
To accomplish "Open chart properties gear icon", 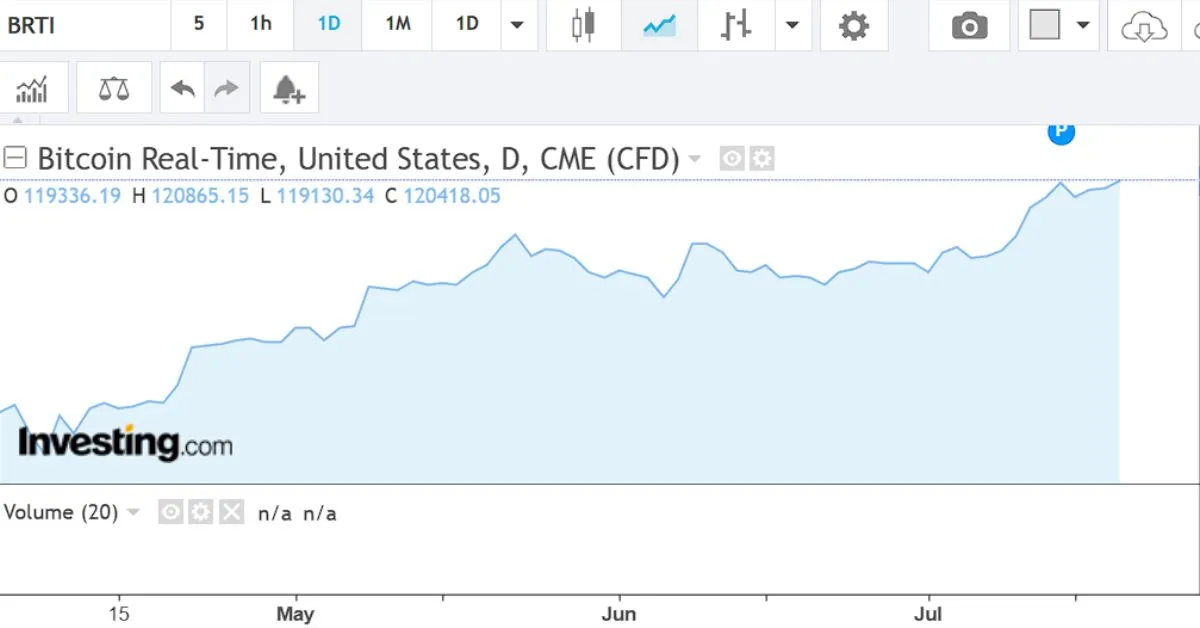I will click(854, 25).
